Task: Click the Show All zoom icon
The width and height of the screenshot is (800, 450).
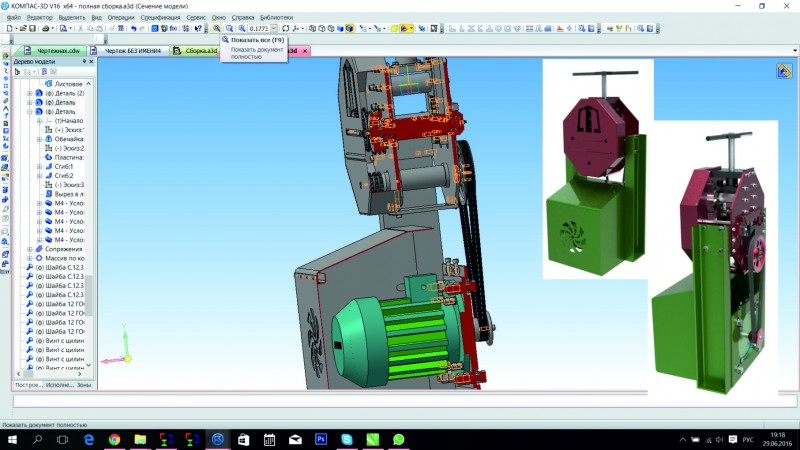Action: [x=217, y=29]
